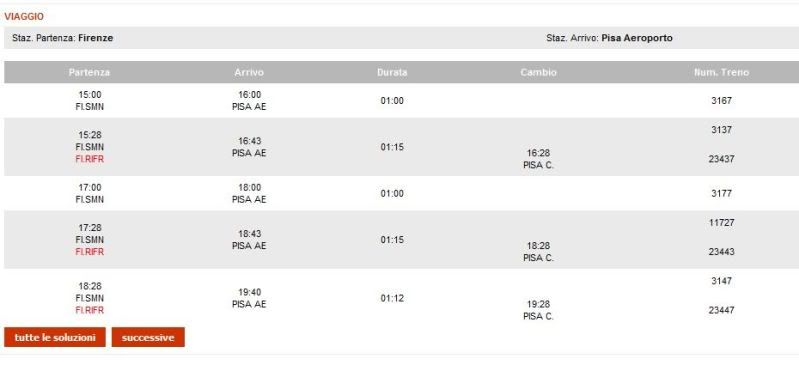
Task: Select train number 3167
Action: 721,101
